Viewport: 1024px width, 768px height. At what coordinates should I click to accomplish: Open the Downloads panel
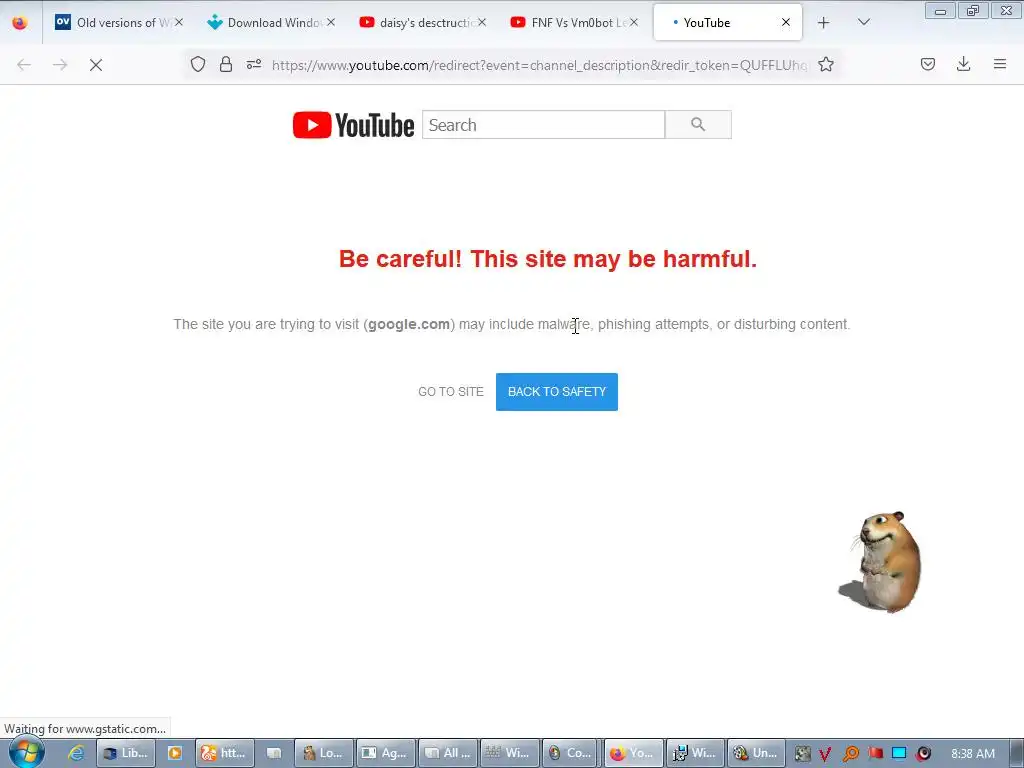(963, 64)
